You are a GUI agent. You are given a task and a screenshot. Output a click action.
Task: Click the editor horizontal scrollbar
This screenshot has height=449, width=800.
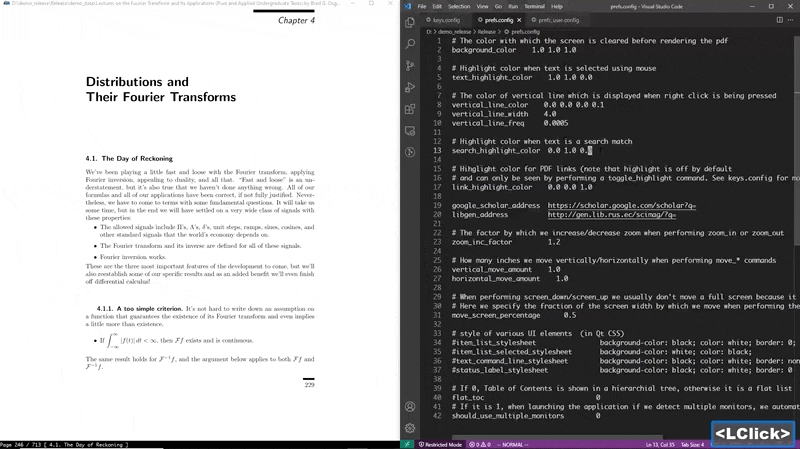coord(557,437)
